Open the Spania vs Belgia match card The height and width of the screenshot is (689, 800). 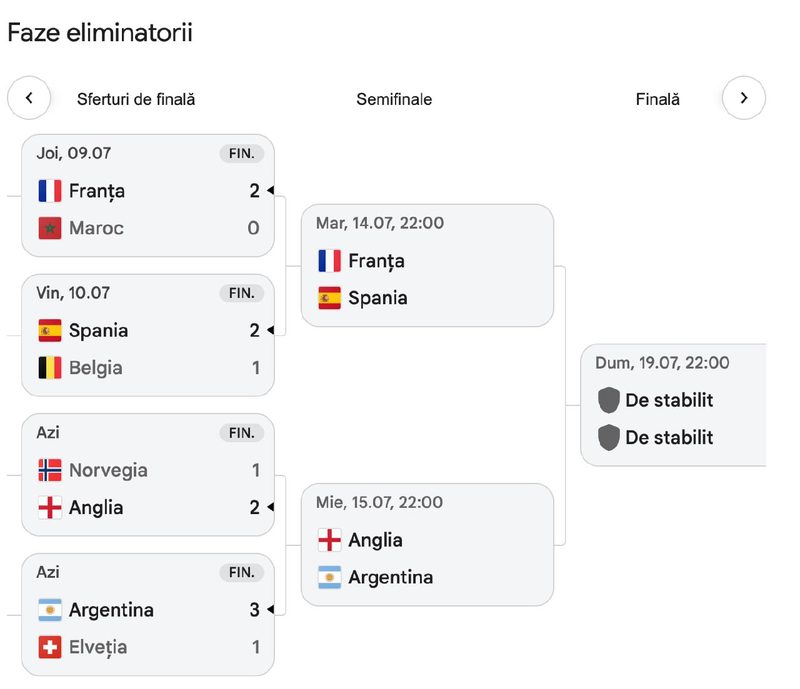(148, 335)
